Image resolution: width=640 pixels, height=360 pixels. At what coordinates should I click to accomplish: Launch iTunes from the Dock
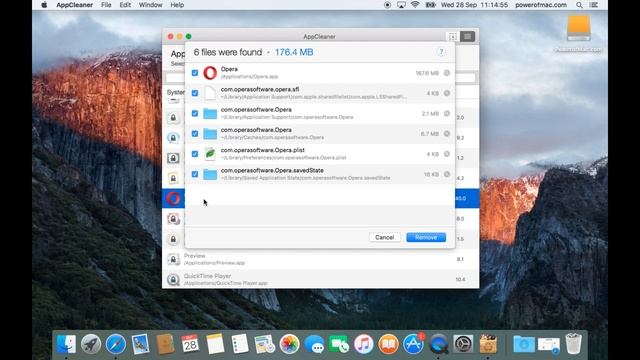pos(364,344)
